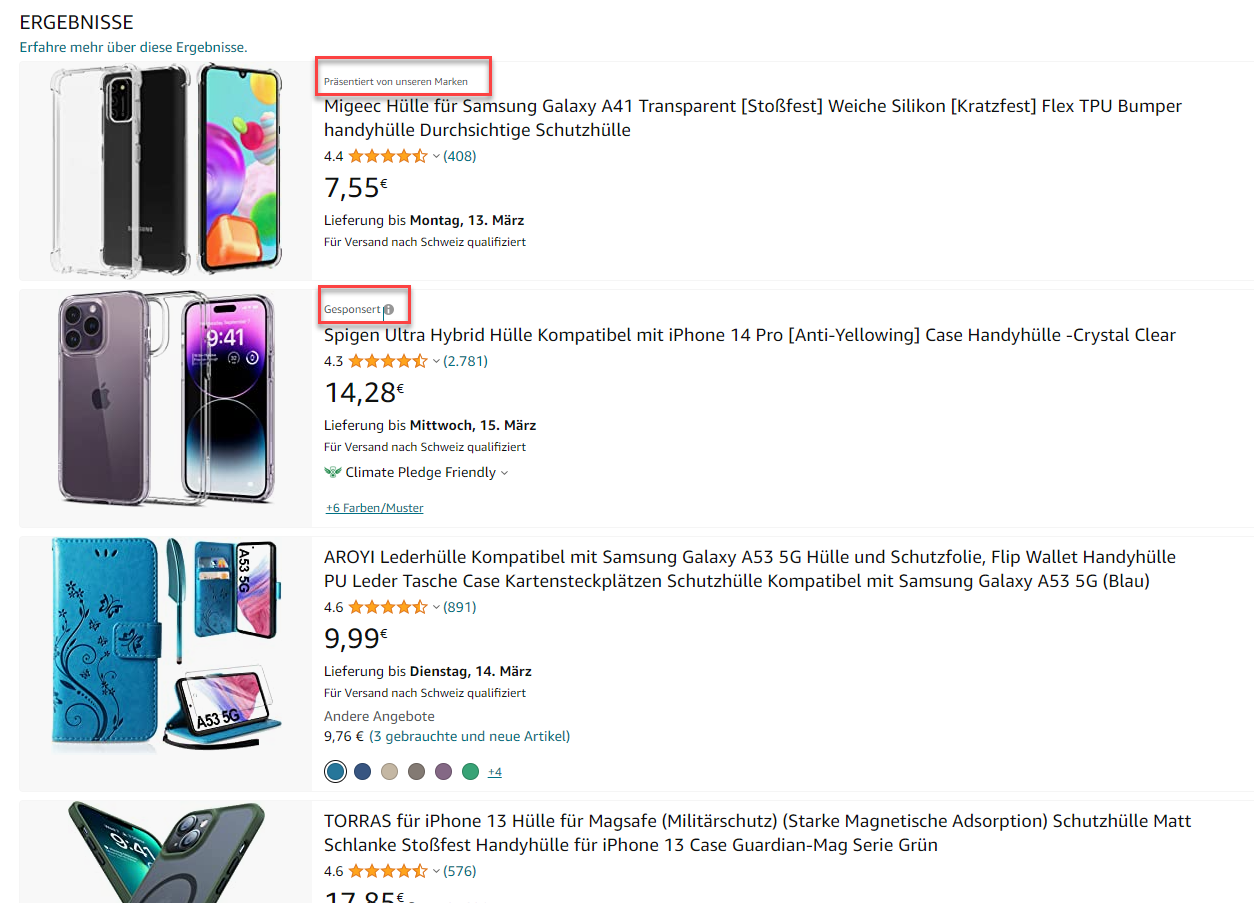Expand the Climate Pledge Friendly chevron
This screenshot has height=903, width=1254.
(504, 473)
